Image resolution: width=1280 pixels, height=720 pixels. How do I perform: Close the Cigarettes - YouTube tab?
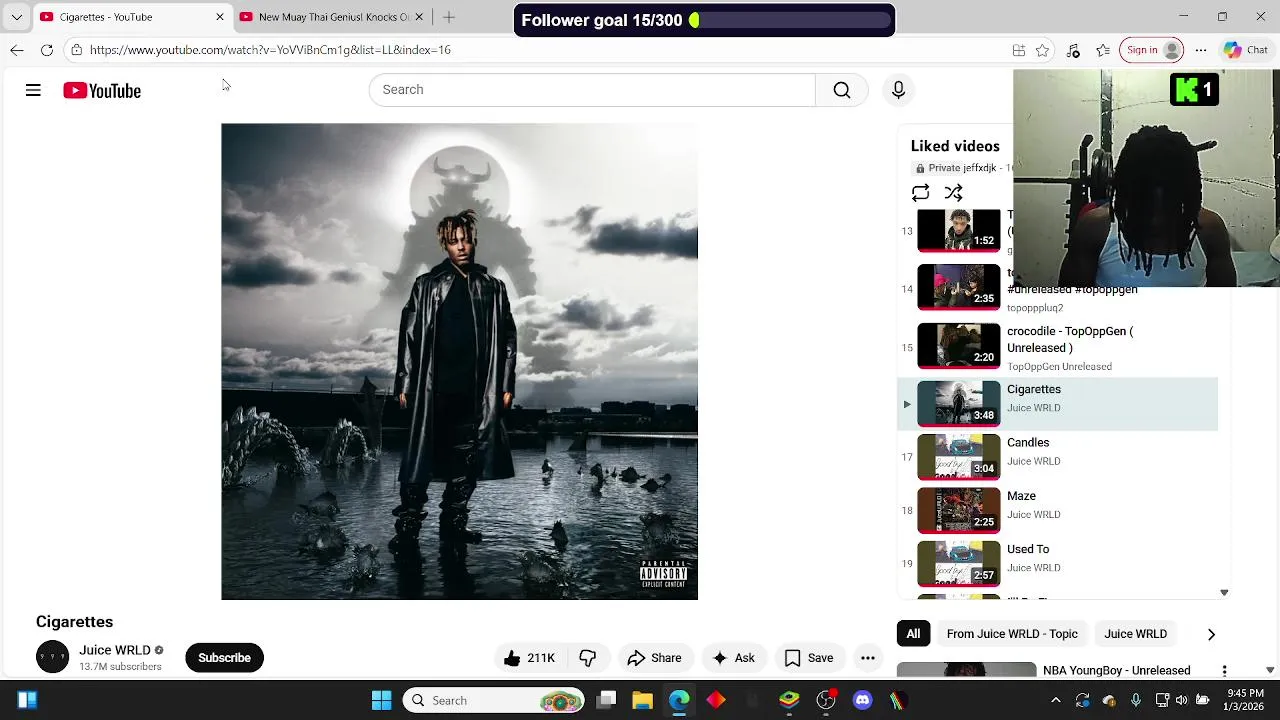click(x=220, y=17)
